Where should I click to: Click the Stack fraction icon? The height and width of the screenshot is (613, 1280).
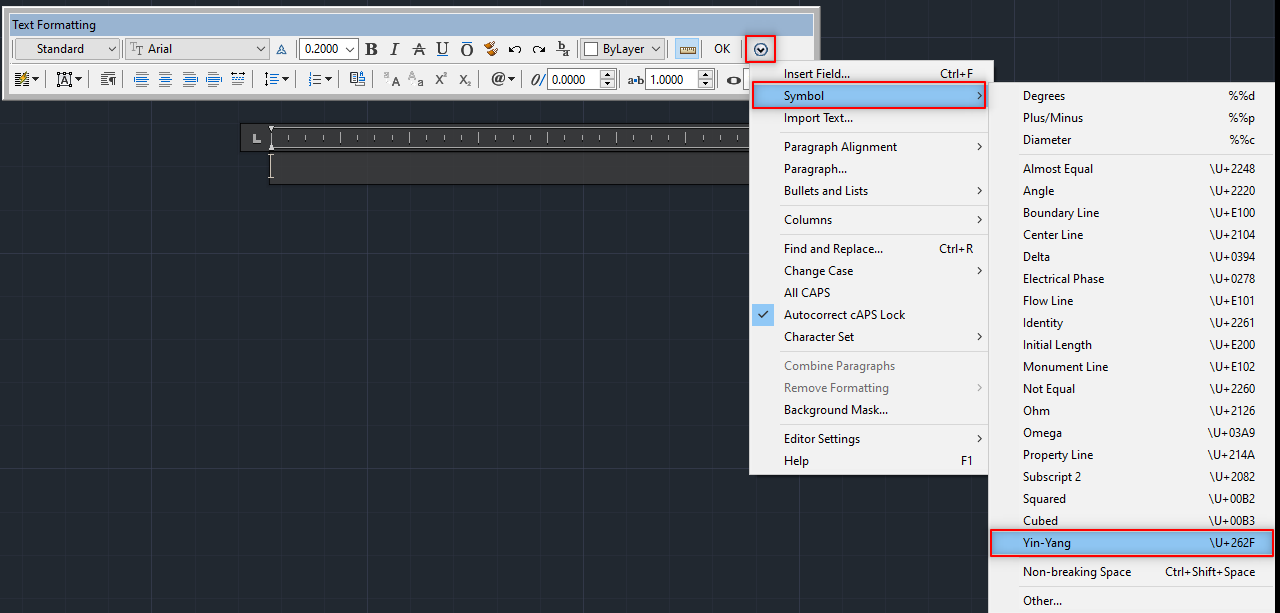(563, 49)
